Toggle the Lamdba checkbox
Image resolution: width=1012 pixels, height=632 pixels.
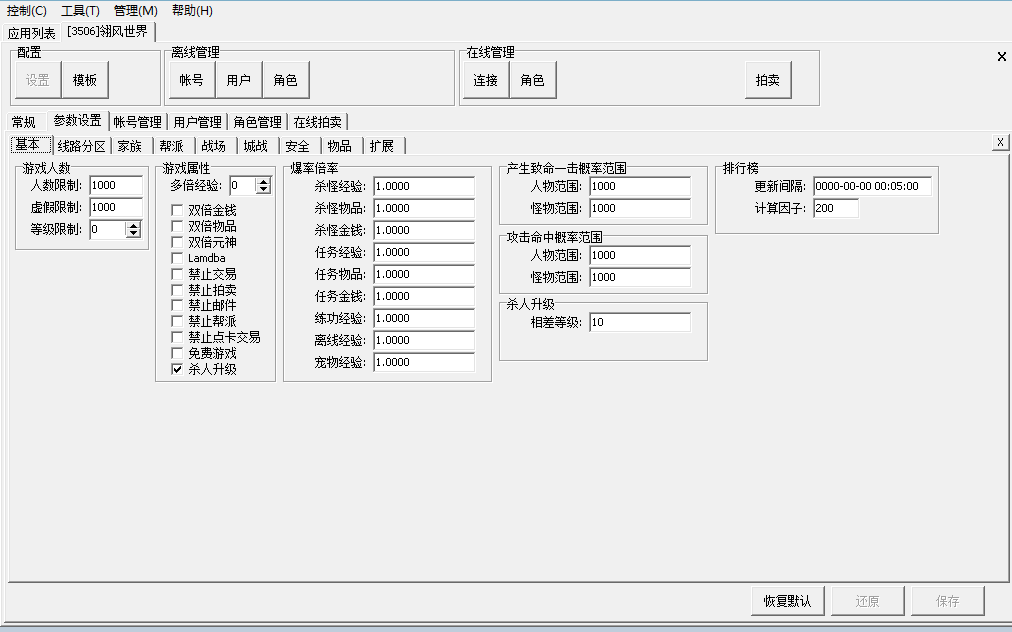(177, 258)
